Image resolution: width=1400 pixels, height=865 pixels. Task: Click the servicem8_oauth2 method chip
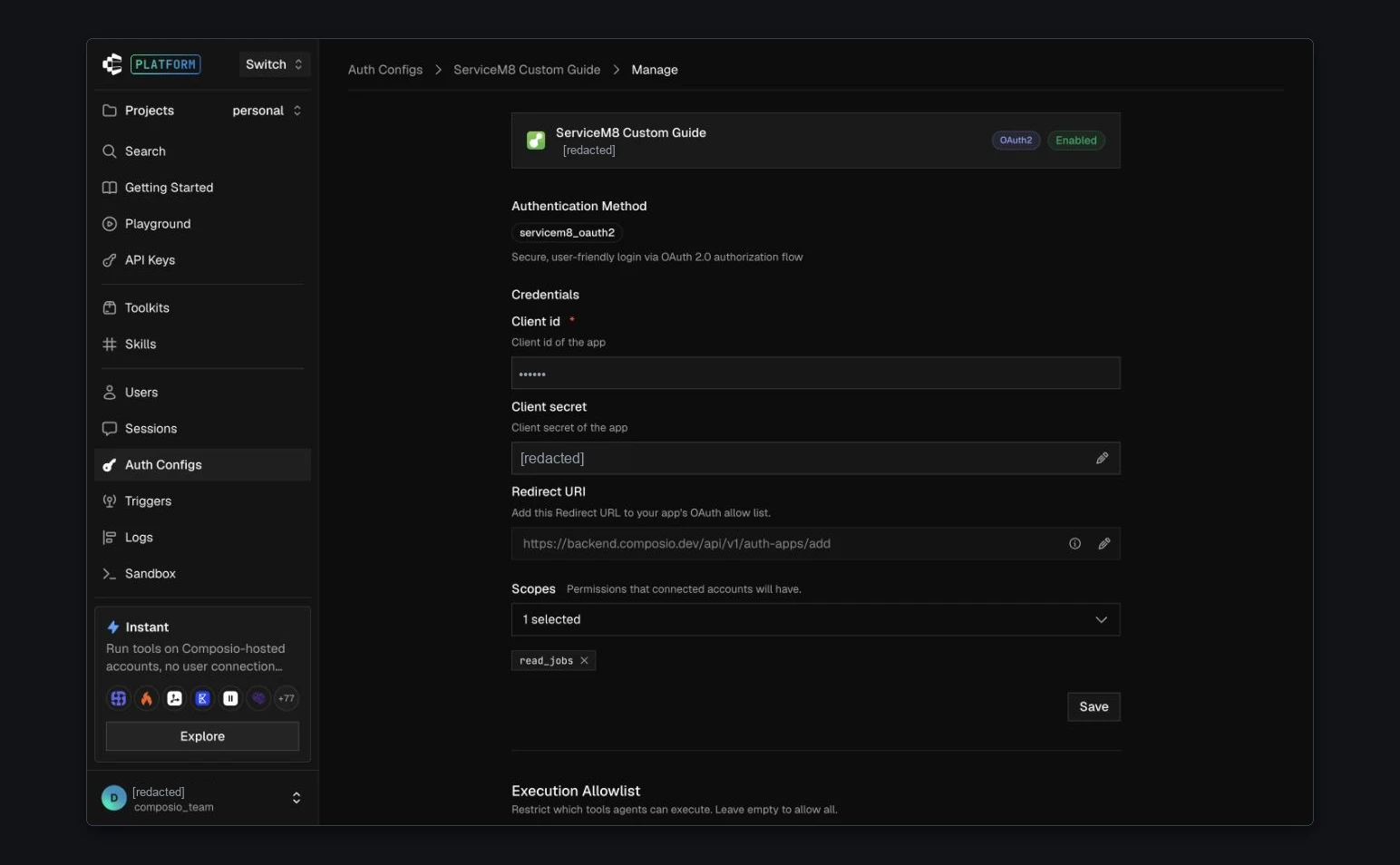(567, 233)
